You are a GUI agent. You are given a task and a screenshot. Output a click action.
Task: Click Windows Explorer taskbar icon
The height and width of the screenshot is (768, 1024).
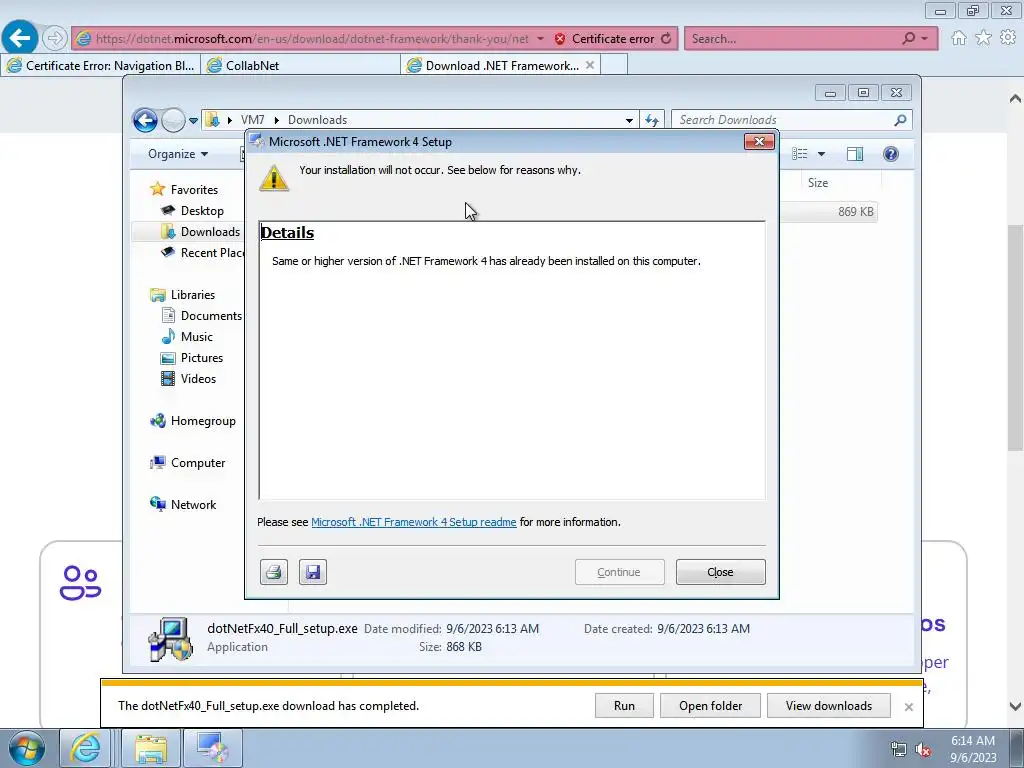point(151,748)
